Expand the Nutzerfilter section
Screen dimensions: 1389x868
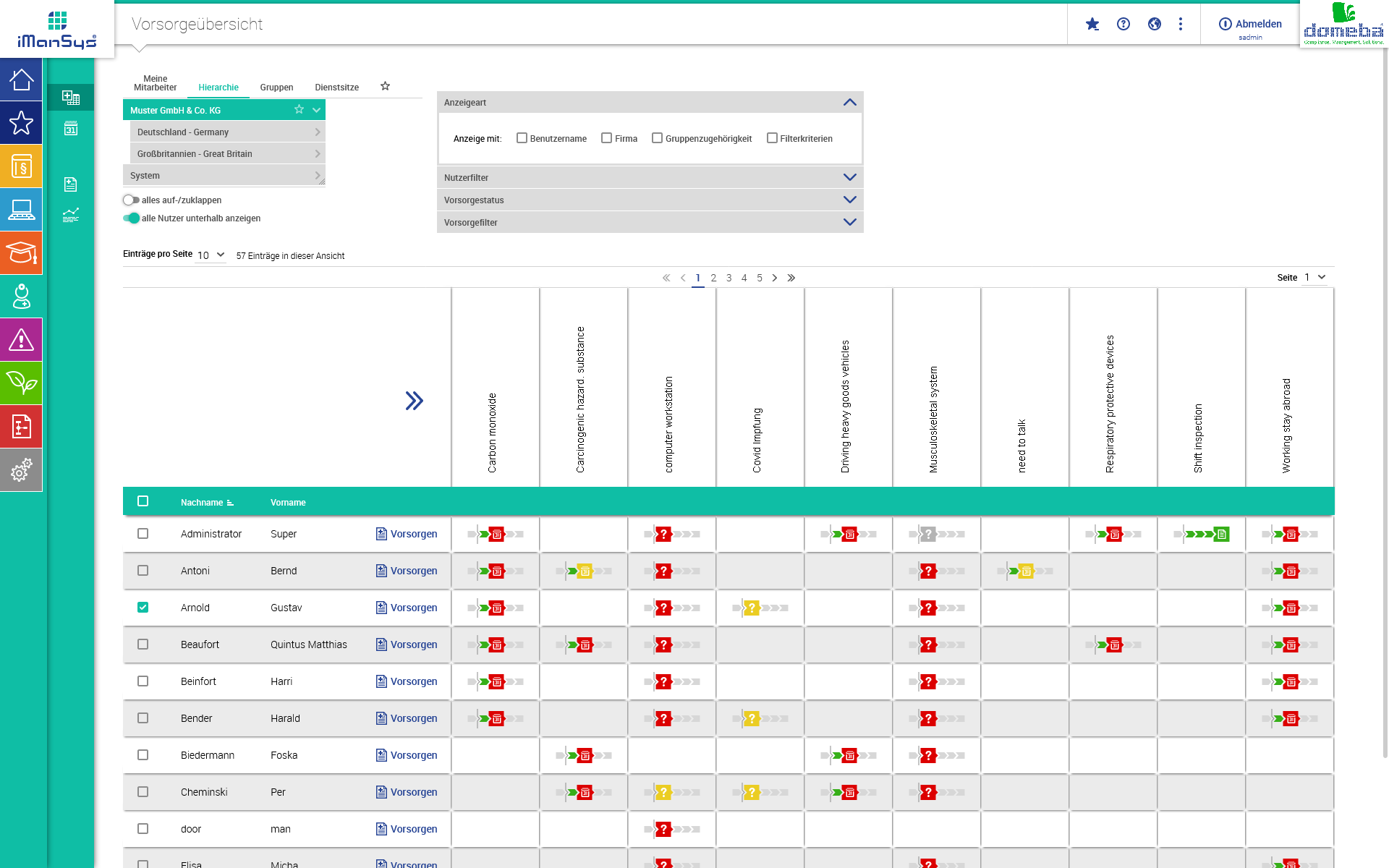[x=849, y=178]
